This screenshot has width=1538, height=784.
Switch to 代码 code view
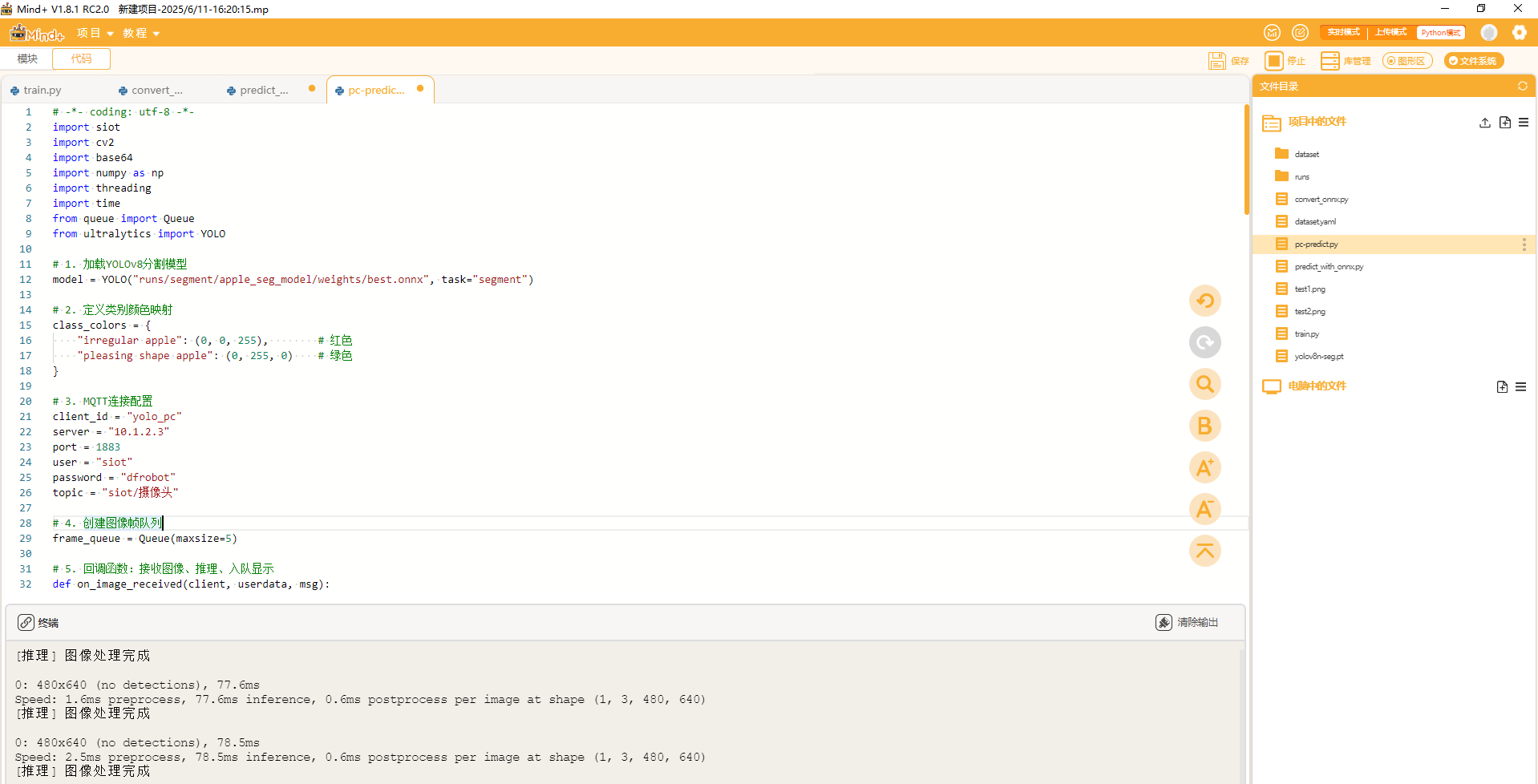(81, 59)
